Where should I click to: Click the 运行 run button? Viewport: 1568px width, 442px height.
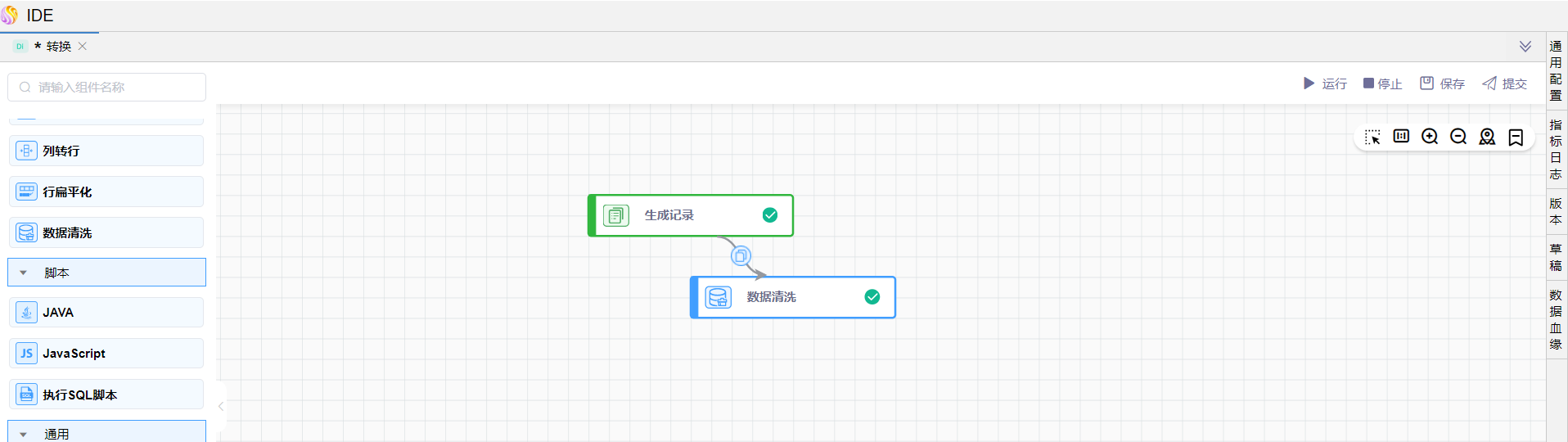[x=1325, y=83]
